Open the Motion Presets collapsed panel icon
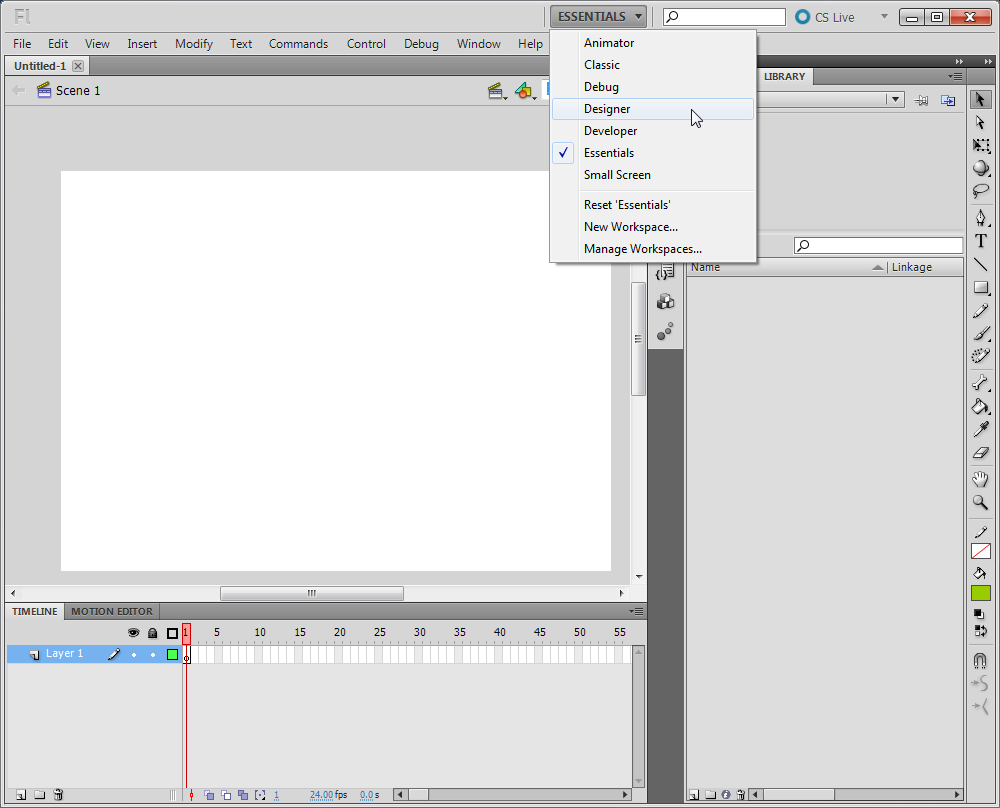Viewport: 1000px width, 808px height. click(665, 331)
